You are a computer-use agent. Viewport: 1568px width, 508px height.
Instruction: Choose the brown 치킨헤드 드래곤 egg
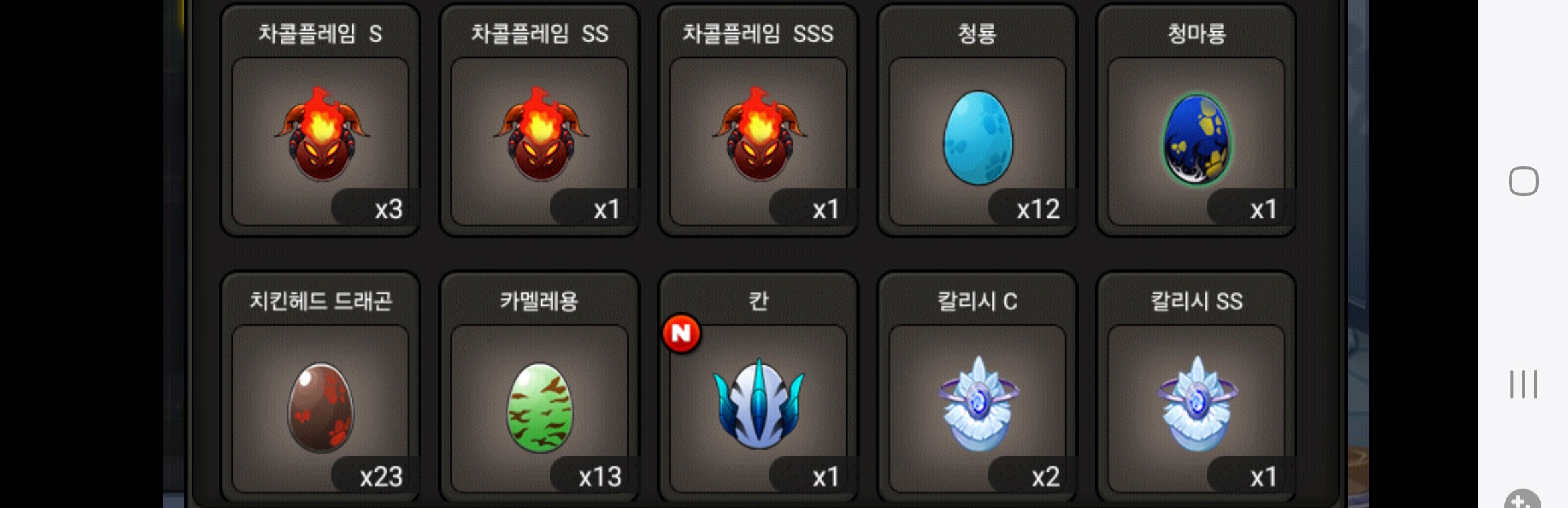(x=321, y=407)
